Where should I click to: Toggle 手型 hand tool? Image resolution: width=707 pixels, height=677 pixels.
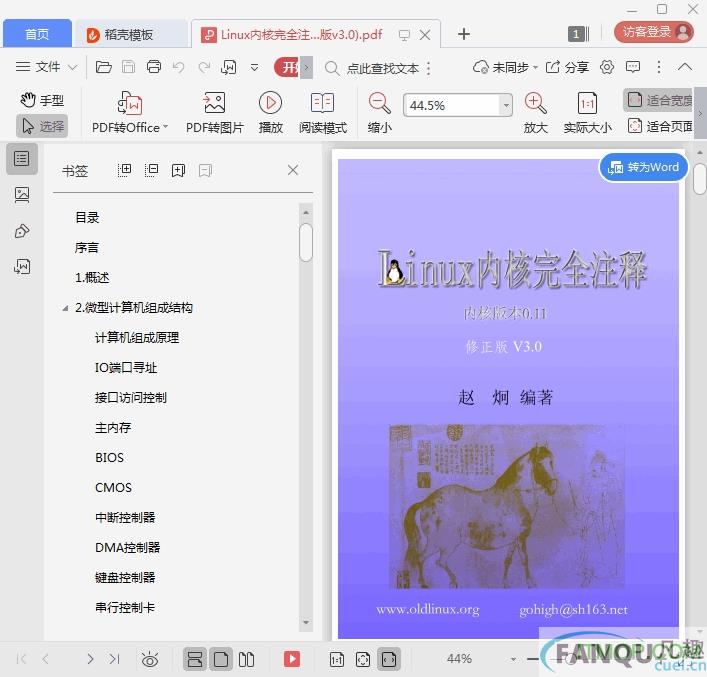pos(42,100)
